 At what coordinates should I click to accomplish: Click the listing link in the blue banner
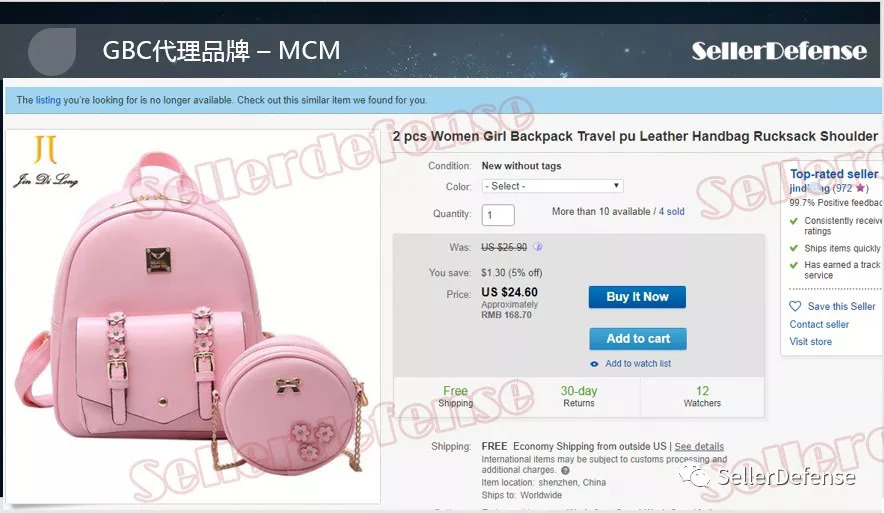click(x=48, y=100)
